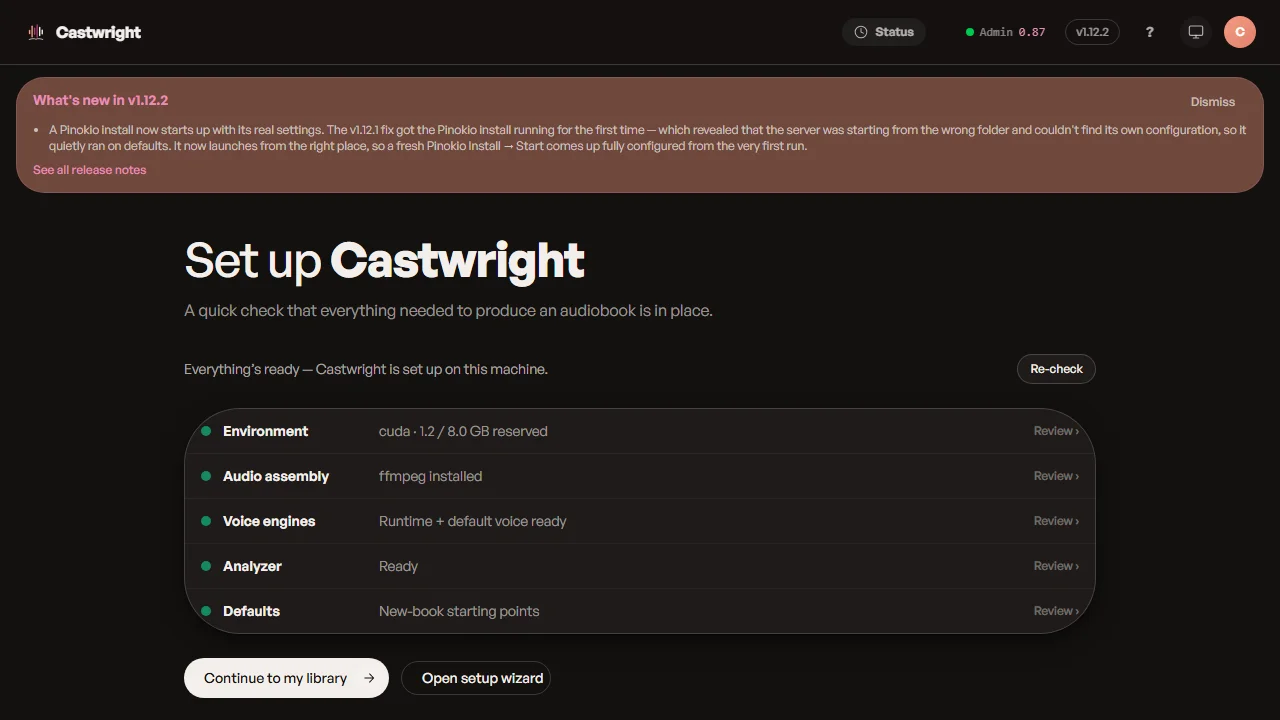
Task: Click 'cuda · 1.2 / 8.0 GB reserved' text
Action: coord(463,431)
